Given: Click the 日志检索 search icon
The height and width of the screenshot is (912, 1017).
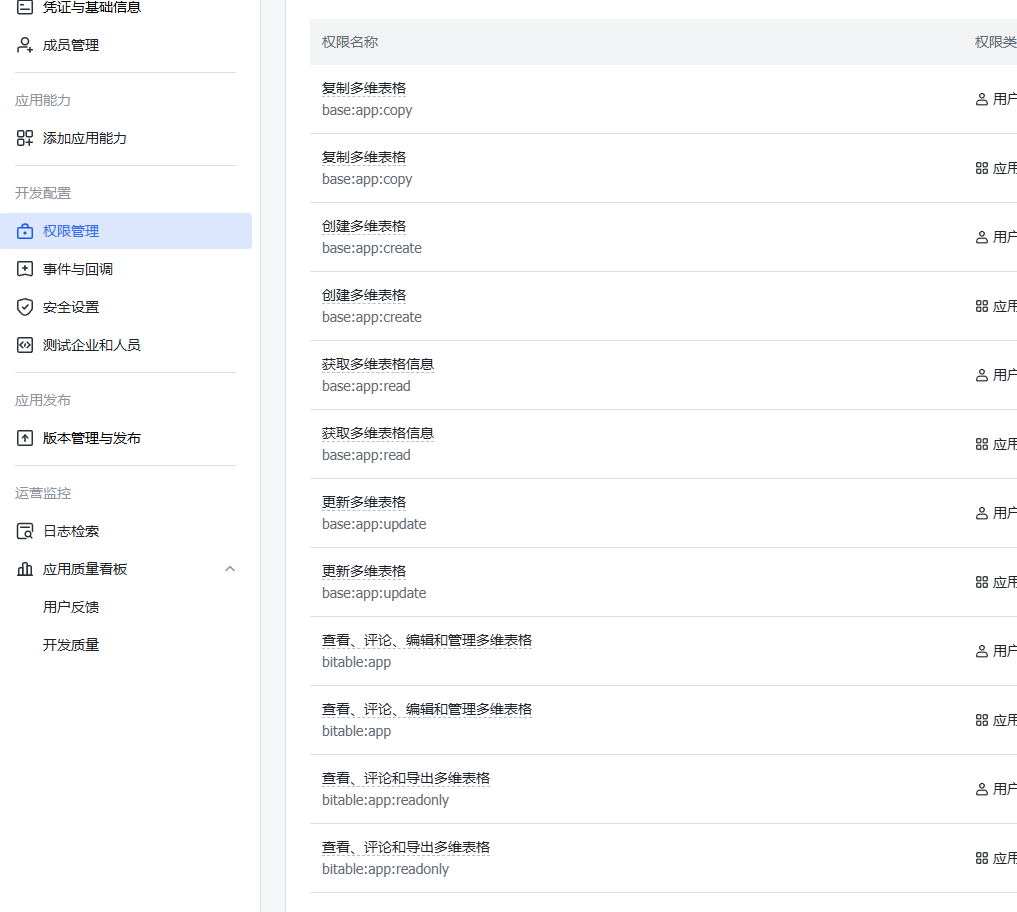Looking at the screenshot, I should click(x=25, y=531).
